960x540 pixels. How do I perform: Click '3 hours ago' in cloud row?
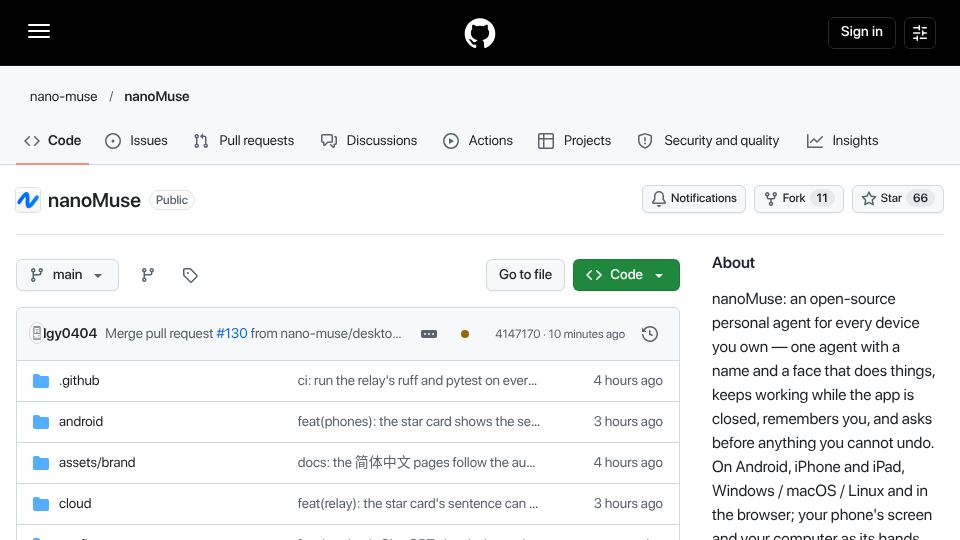click(x=628, y=504)
